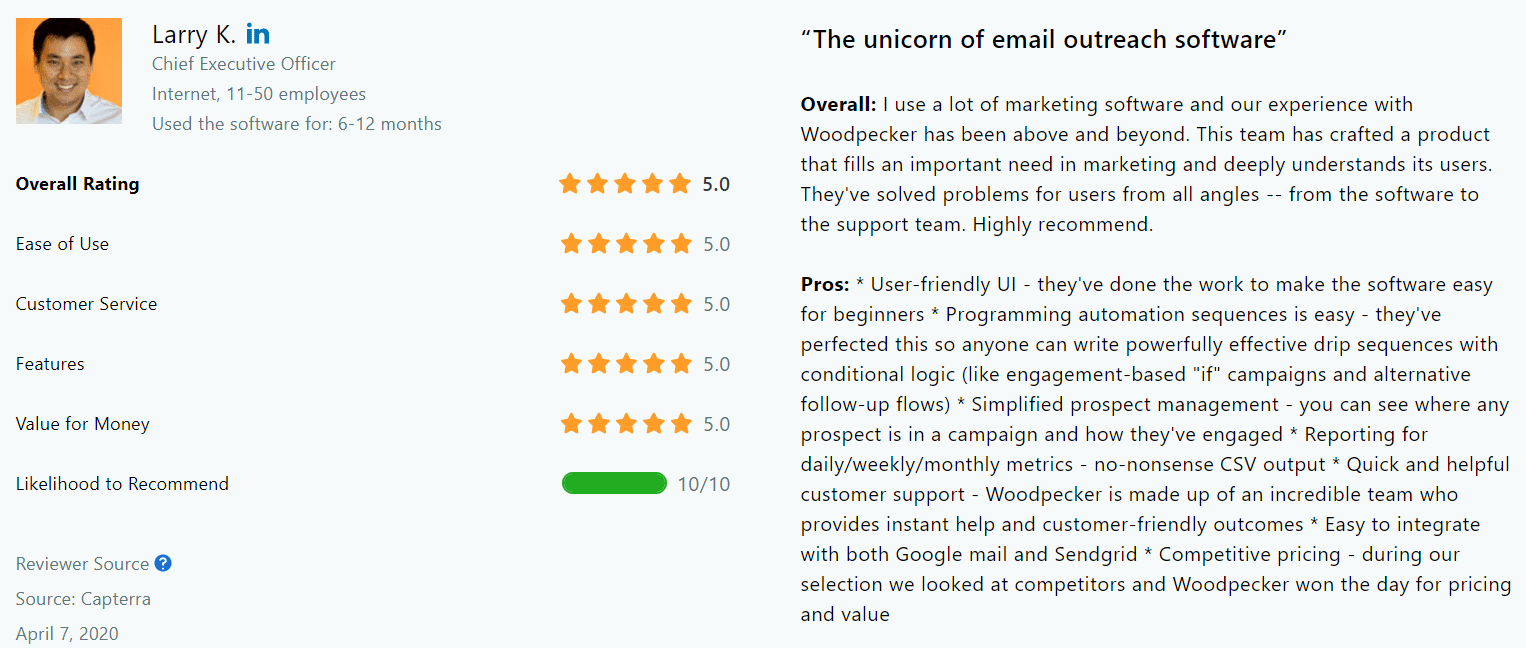
Task: Click the Likelihood to Recommend green bar
Action: pyautogui.click(x=614, y=484)
